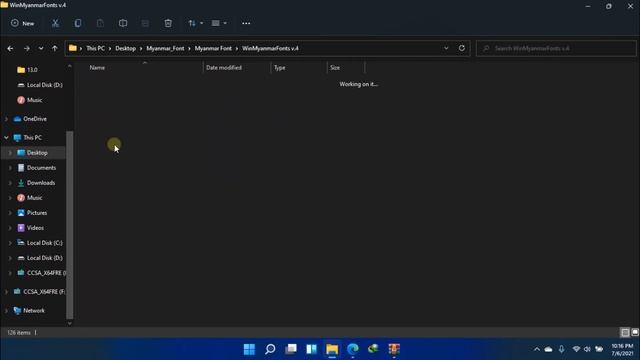This screenshot has width=640, height=360.
Task: Expand the Desktop tree node
Action: pyautogui.click(x=10, y=153)
